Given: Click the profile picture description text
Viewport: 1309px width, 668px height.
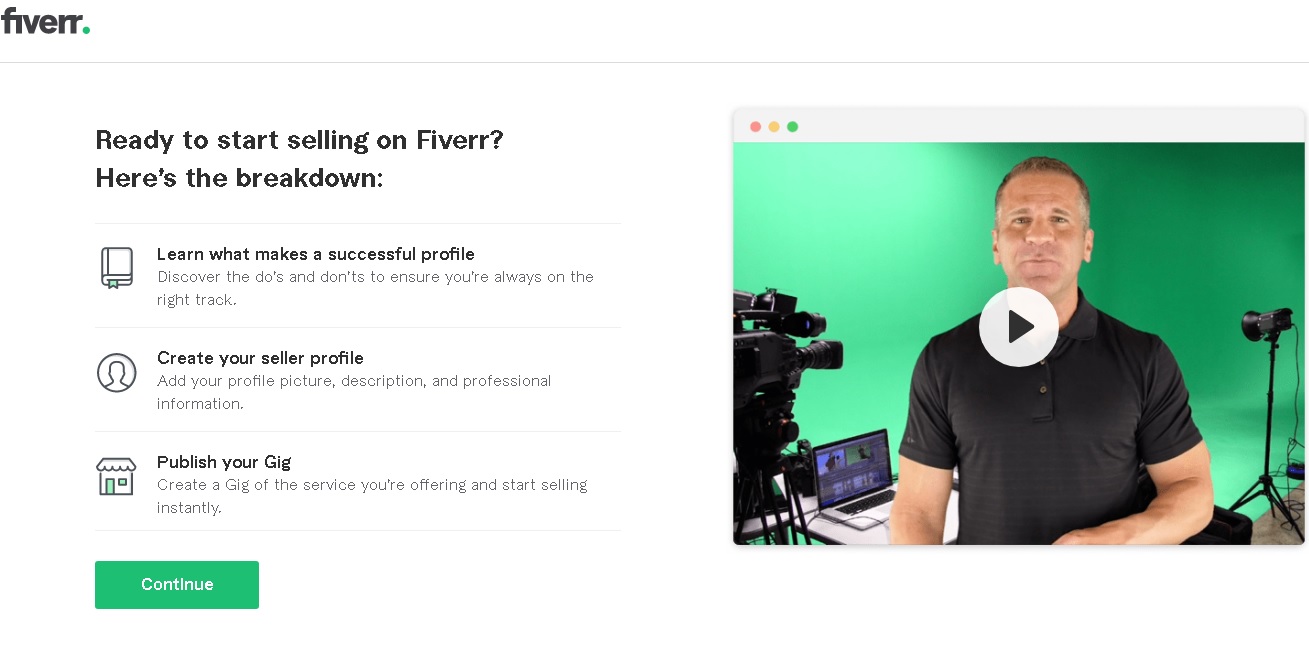Looking at the screenshot, I should point(354,392).
